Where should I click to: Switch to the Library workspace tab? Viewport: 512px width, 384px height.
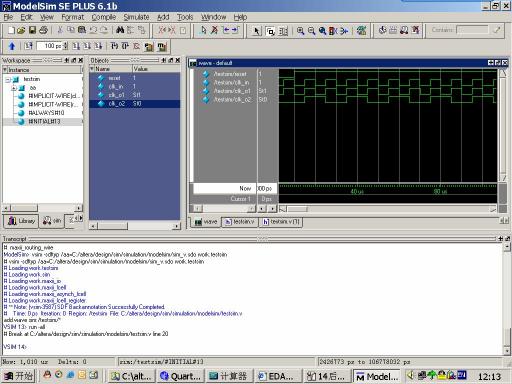click(21, 221)
